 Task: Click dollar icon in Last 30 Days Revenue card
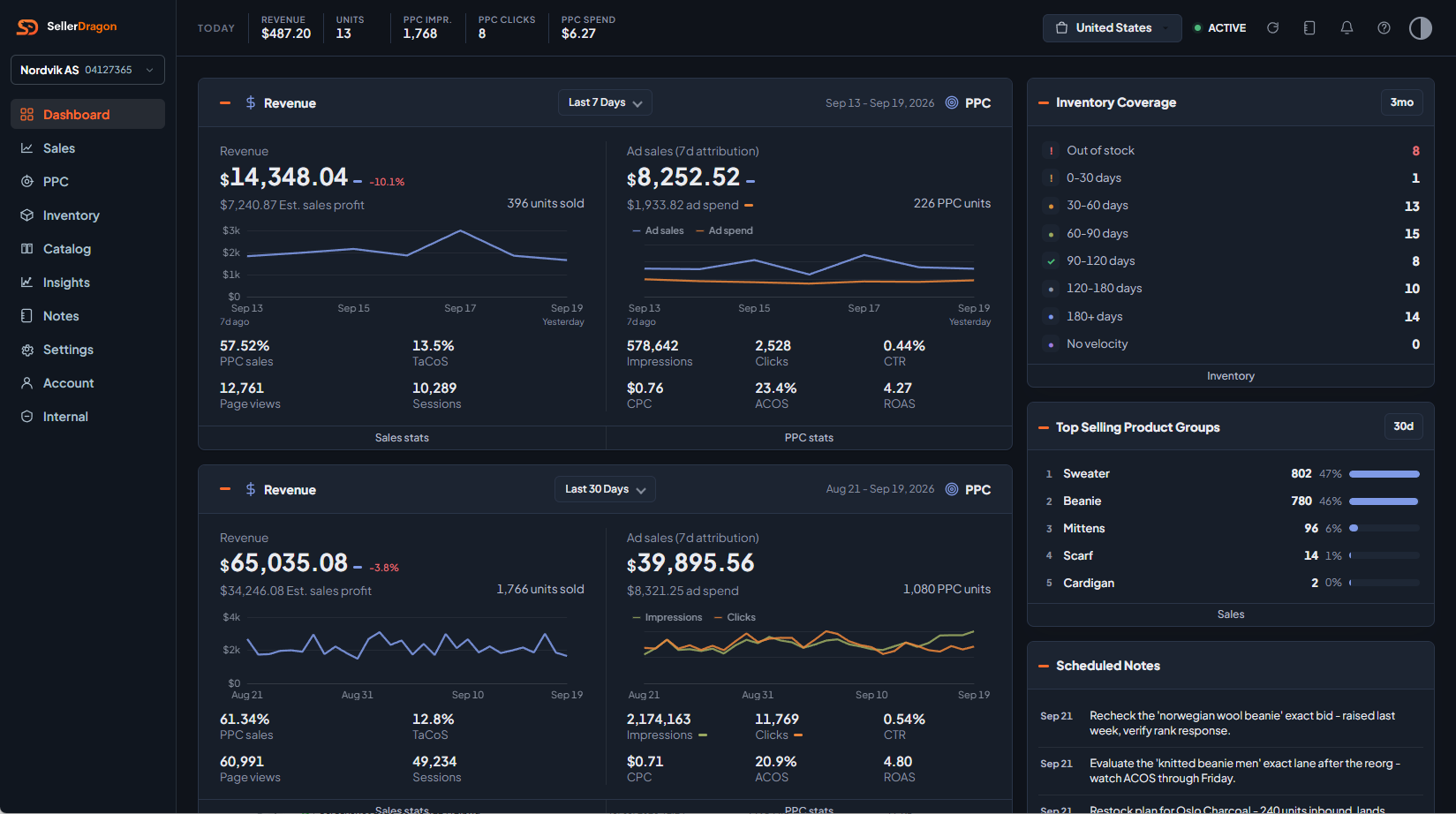[251, 489]
